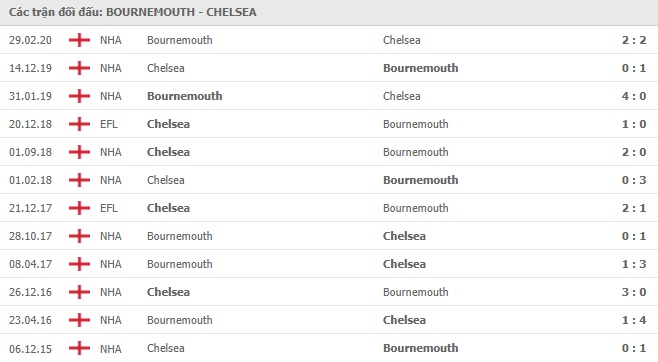
Task: Click England flag beside 26.12.16 date
Action: click(x=79, y=292)
